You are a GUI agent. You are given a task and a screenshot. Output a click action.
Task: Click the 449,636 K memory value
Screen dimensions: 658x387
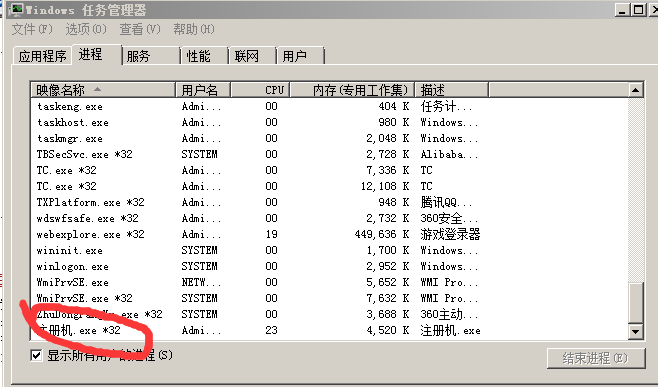[x=381, y=234]
